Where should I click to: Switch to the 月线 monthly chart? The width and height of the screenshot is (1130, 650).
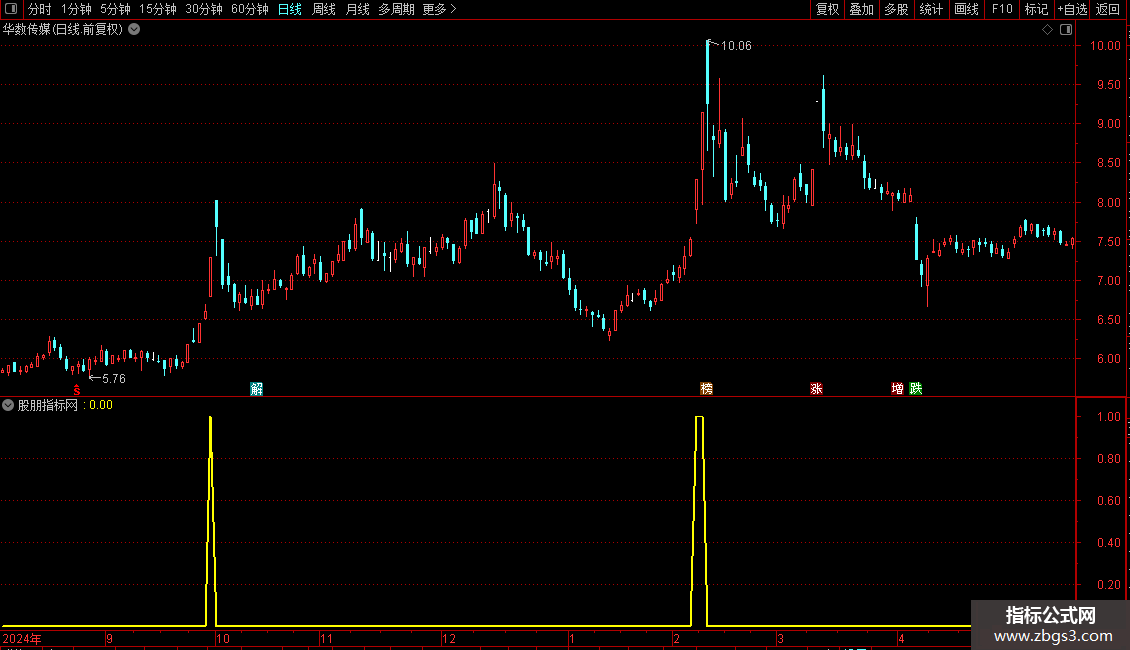(357, 9)
